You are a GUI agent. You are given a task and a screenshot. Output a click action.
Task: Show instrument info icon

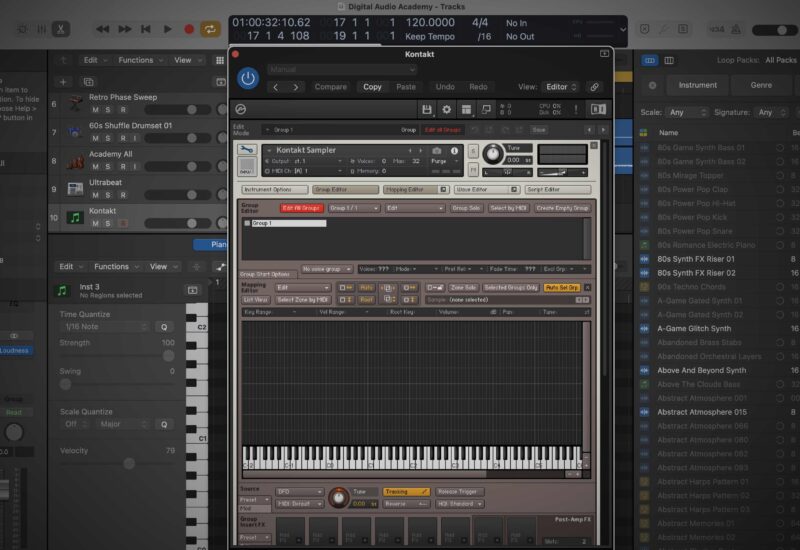tap(454, 151)
